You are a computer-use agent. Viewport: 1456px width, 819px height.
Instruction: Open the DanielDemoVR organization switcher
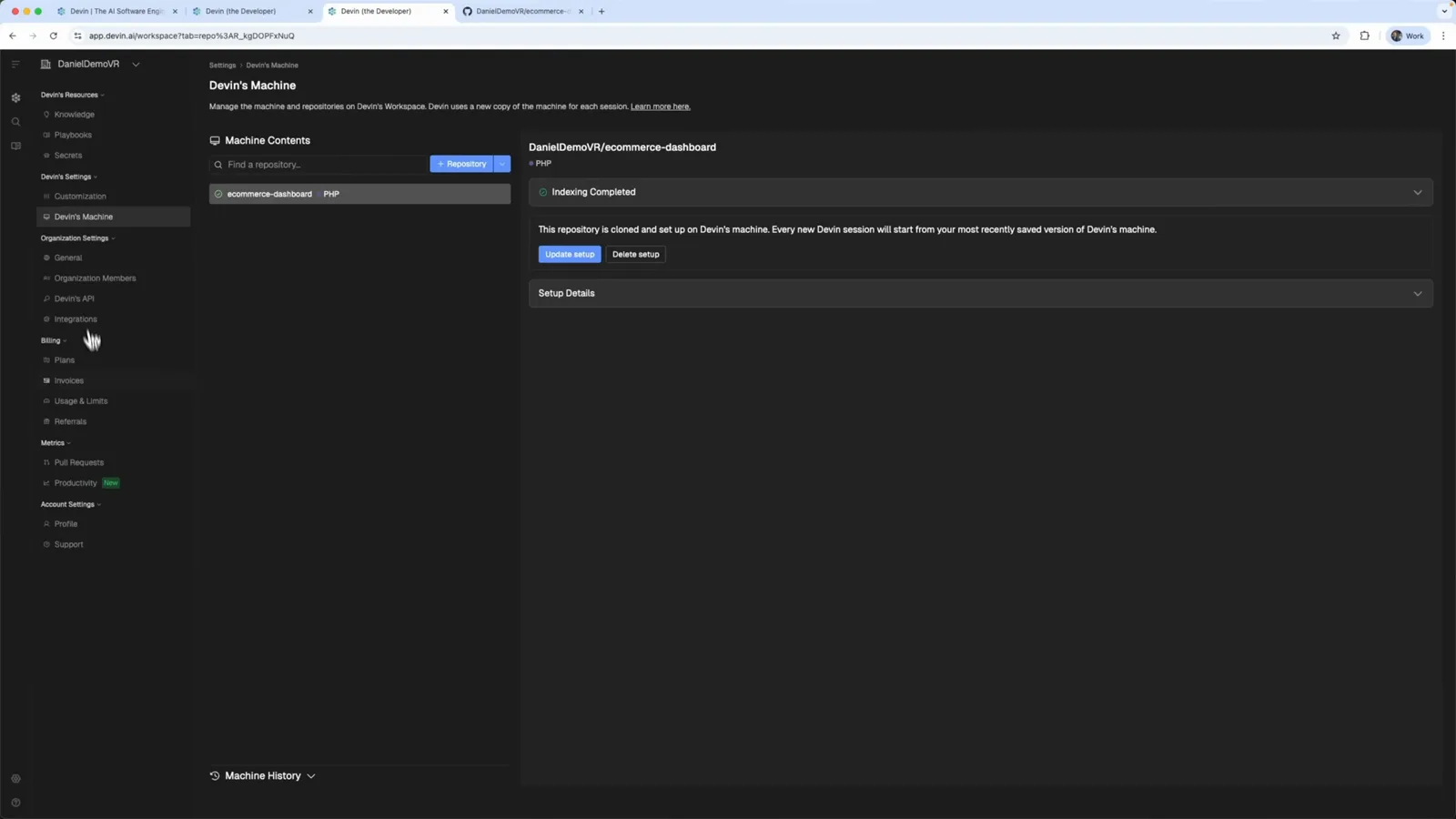(x=90, y=64)
